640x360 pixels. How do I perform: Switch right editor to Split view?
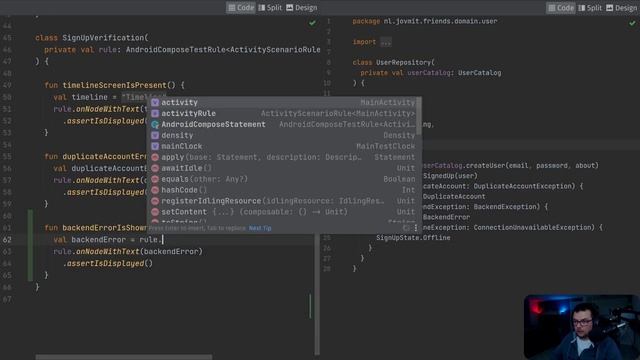[x=590, y=7]
